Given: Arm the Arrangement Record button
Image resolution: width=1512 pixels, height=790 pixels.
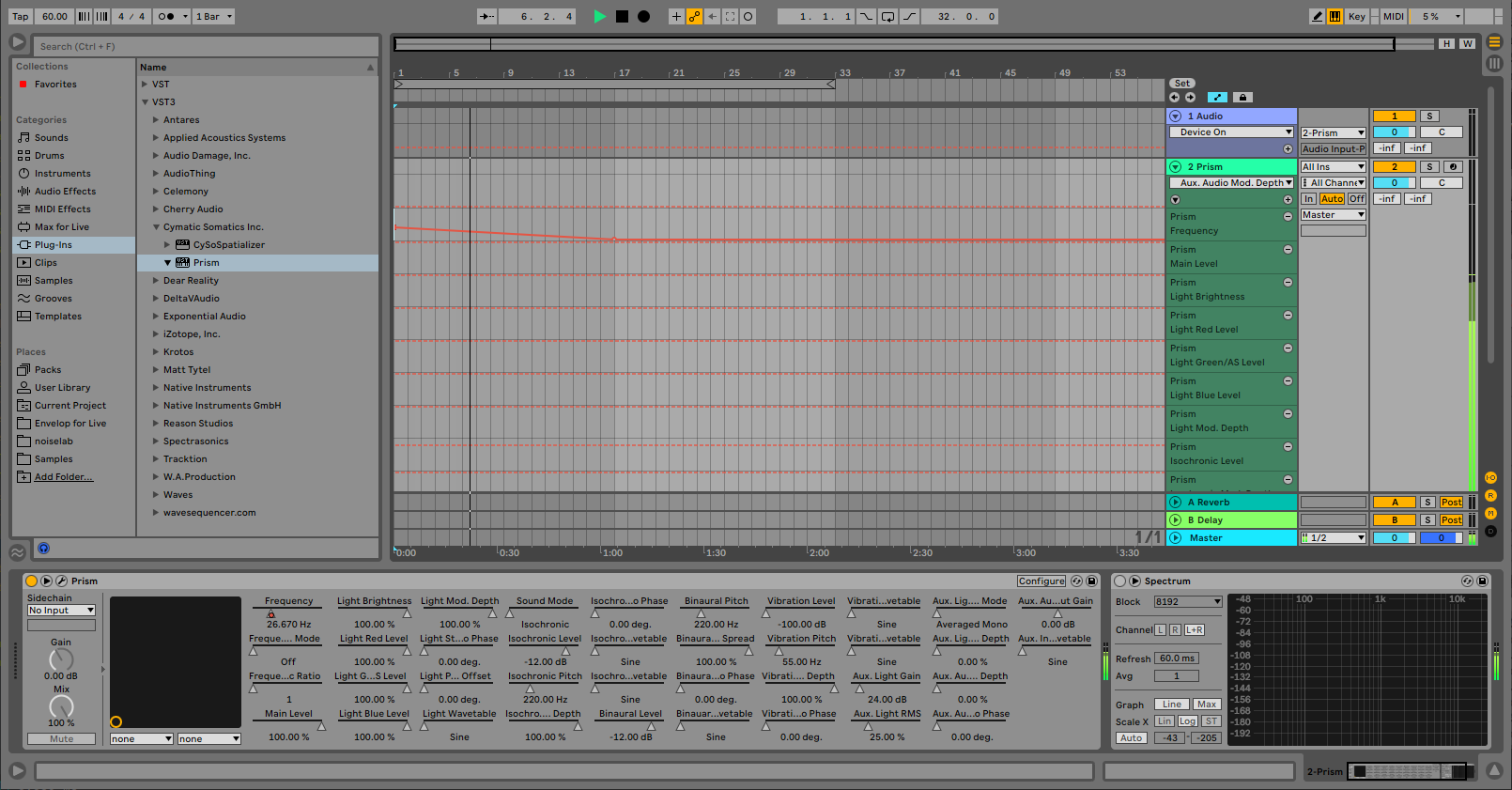Looking at the screenshot, I should tap(643, 16).
